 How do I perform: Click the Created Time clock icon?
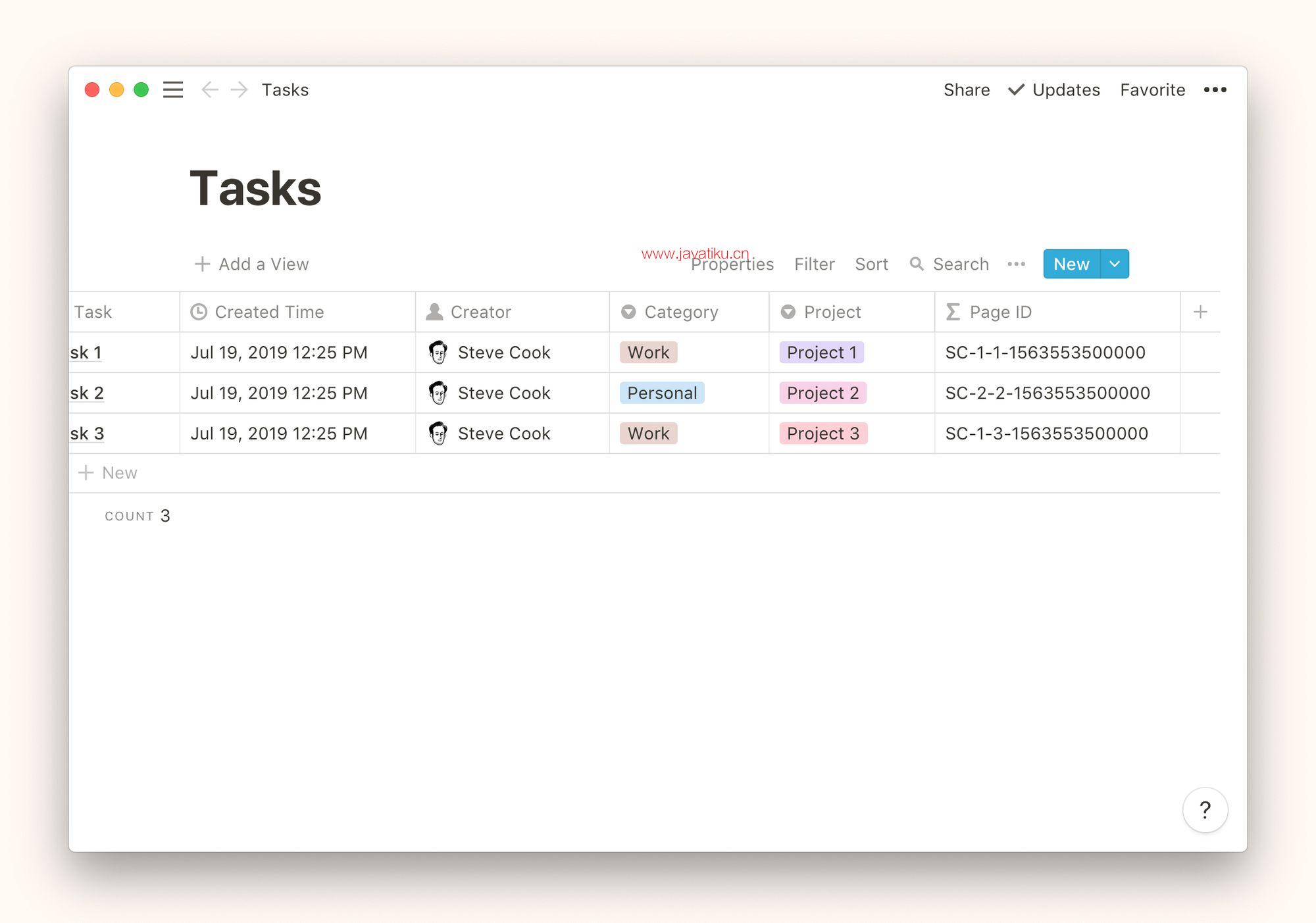click(x=199, y=312)
